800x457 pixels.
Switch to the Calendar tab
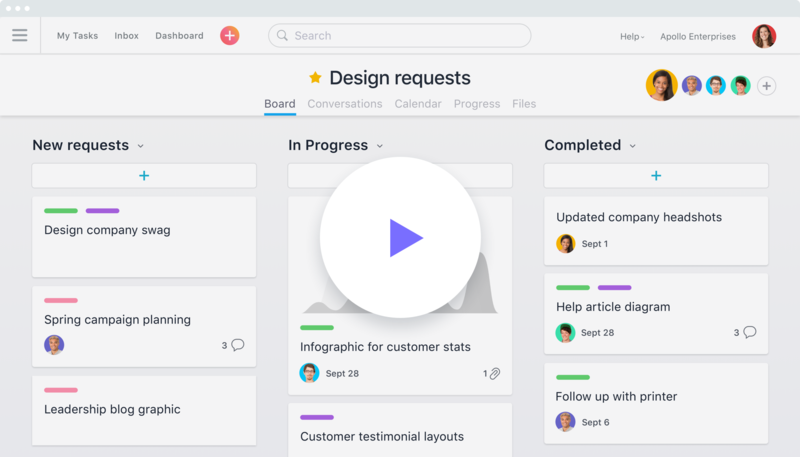(x=418, y=104)
